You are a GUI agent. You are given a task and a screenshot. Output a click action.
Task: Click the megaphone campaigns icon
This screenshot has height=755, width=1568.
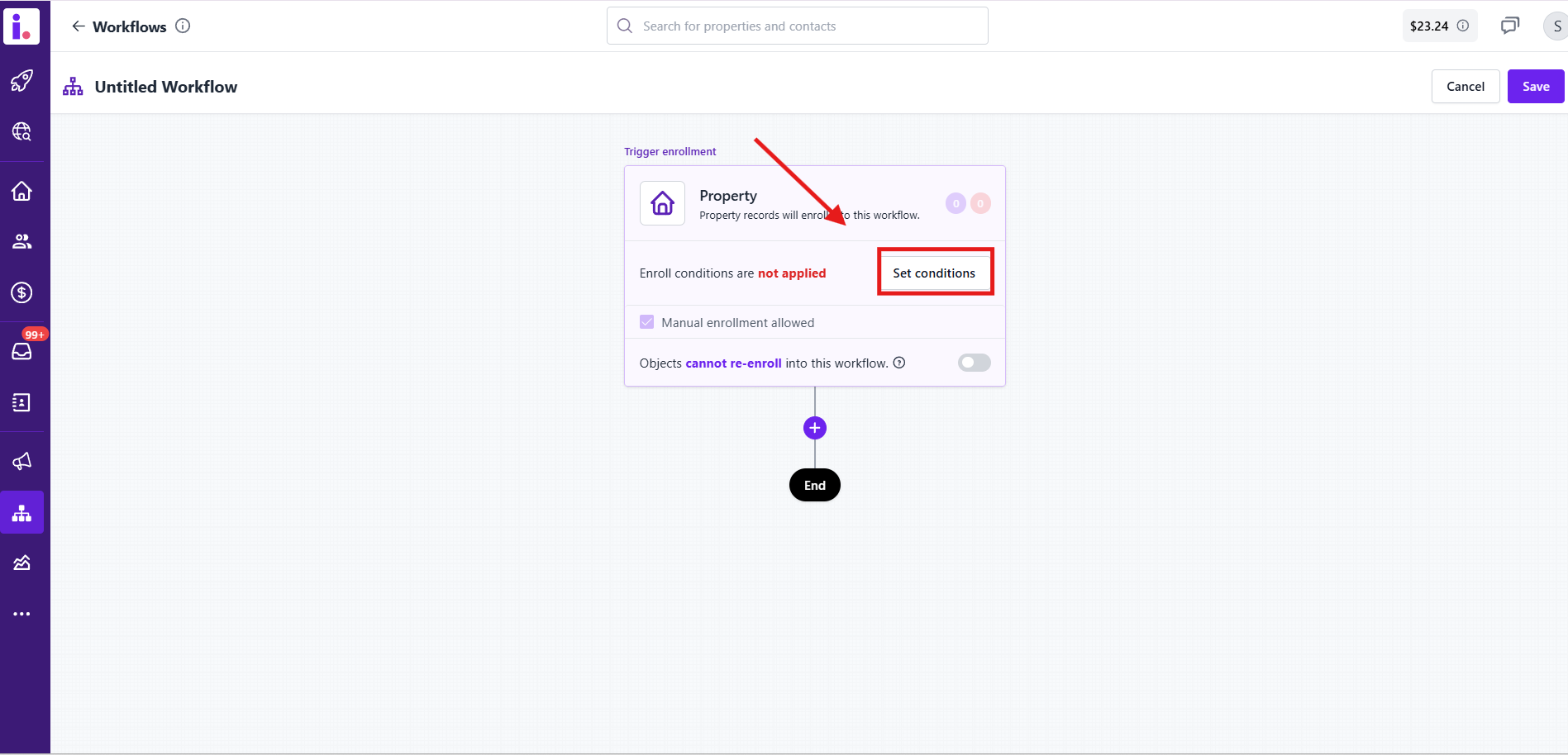[x=21, y=461]
